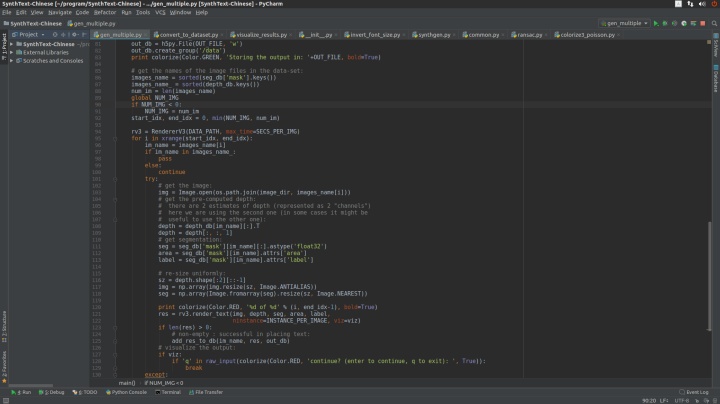
Task: Click the Ubuntu network arrows indicator
Action: click(x=690, y=4)
